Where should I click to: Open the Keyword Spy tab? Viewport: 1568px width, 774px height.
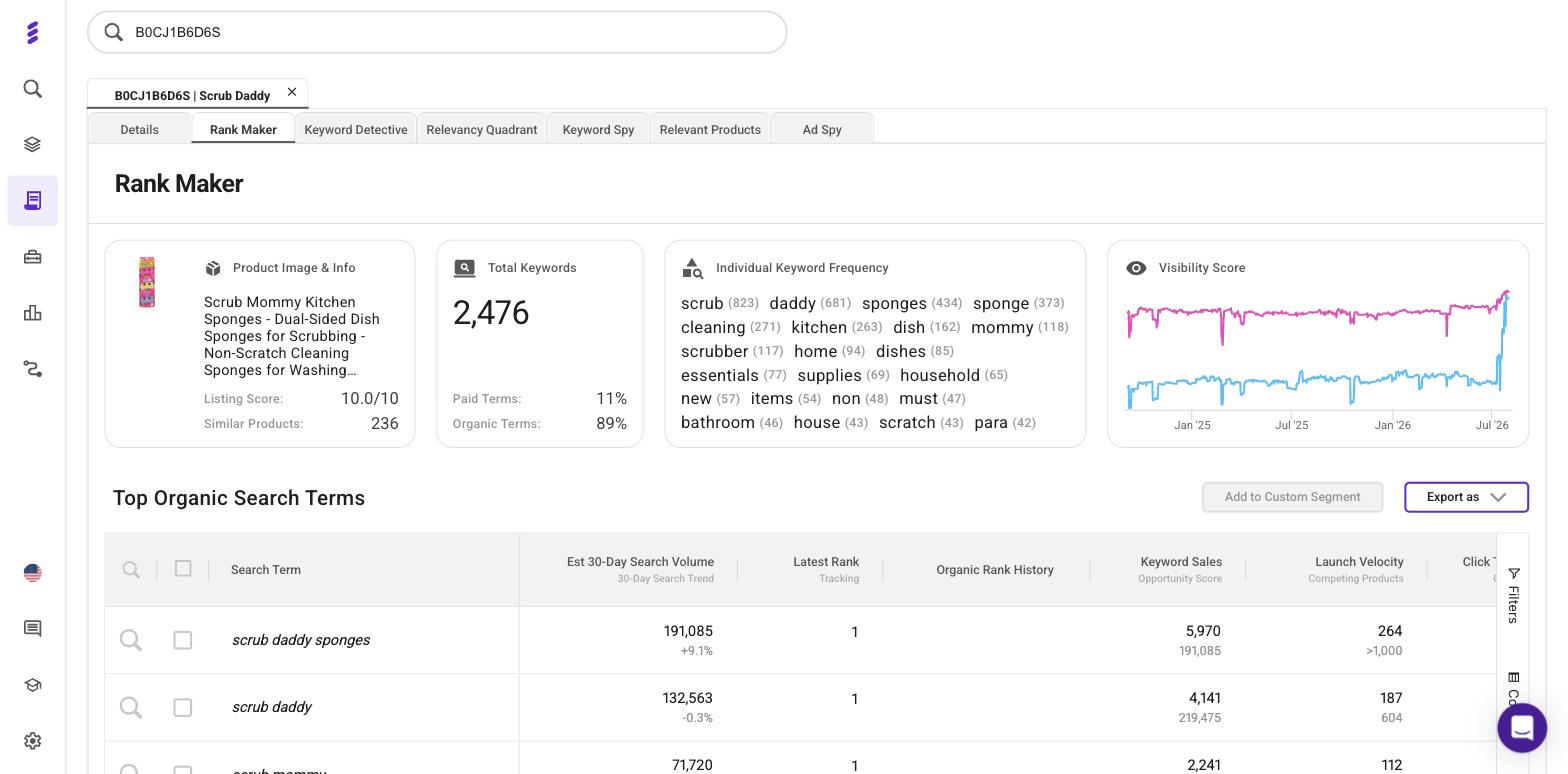coord(598,129)
